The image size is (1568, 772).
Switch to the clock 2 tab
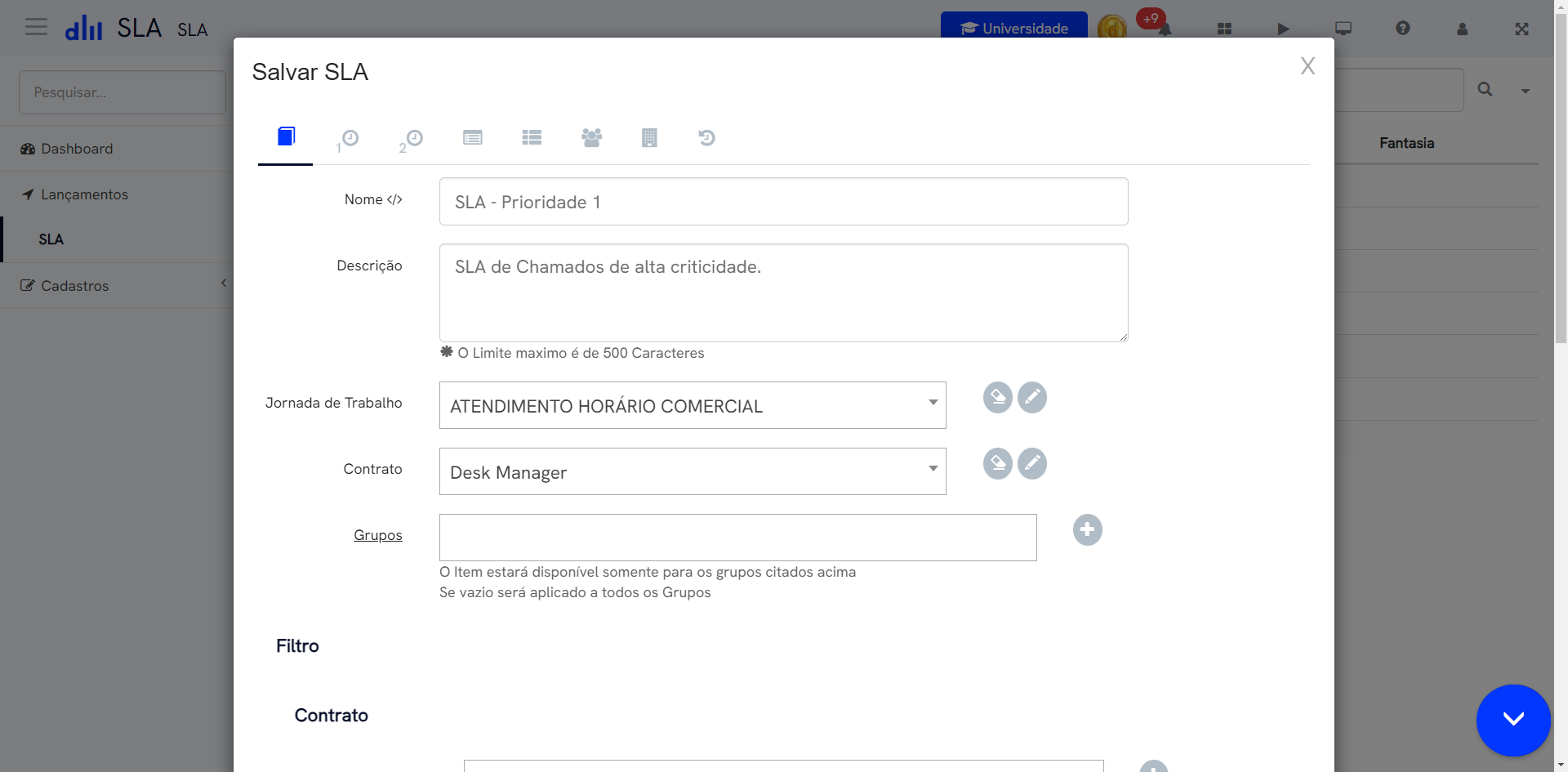coord(411,140)
